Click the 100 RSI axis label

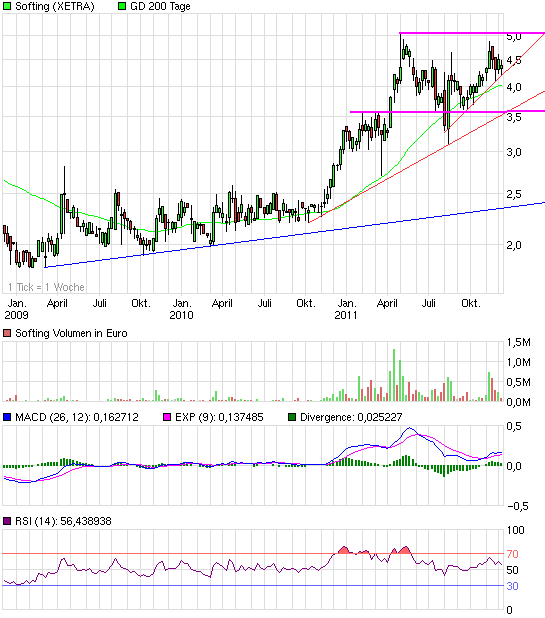point(515,530)
